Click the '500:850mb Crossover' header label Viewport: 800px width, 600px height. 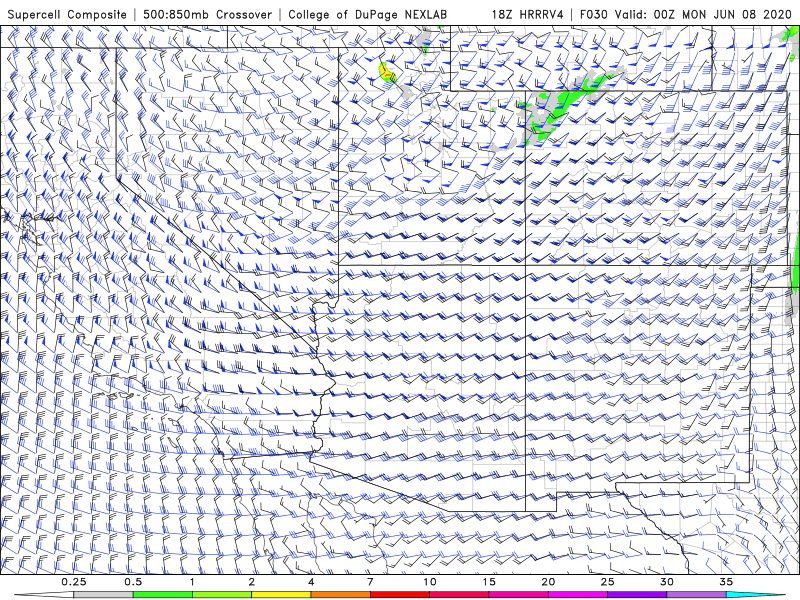tap(207, 14)
